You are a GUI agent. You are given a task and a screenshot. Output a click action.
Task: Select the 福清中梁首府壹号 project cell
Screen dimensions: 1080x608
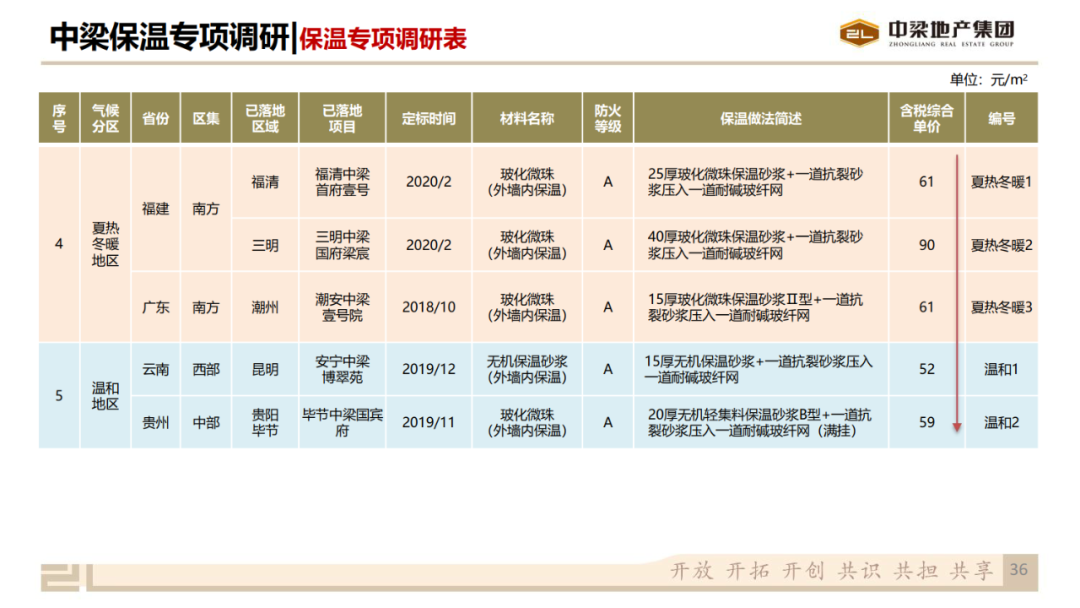tap(342, 182)
